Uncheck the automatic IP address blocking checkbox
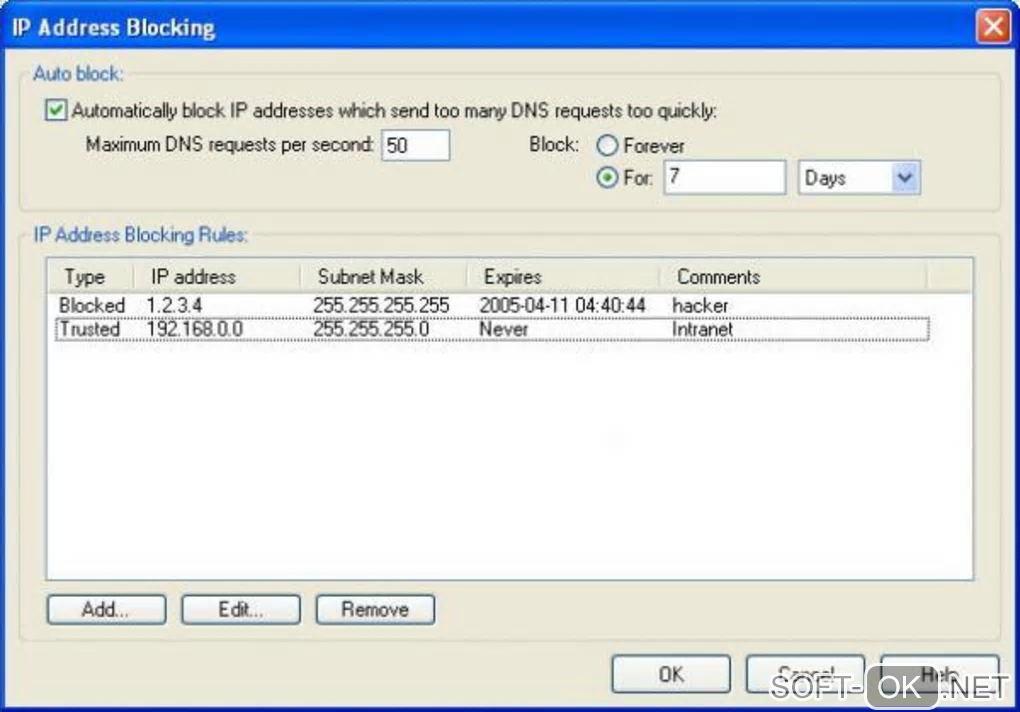The height and width of the screenshot is (712, 1020). (x=56, y=110)
